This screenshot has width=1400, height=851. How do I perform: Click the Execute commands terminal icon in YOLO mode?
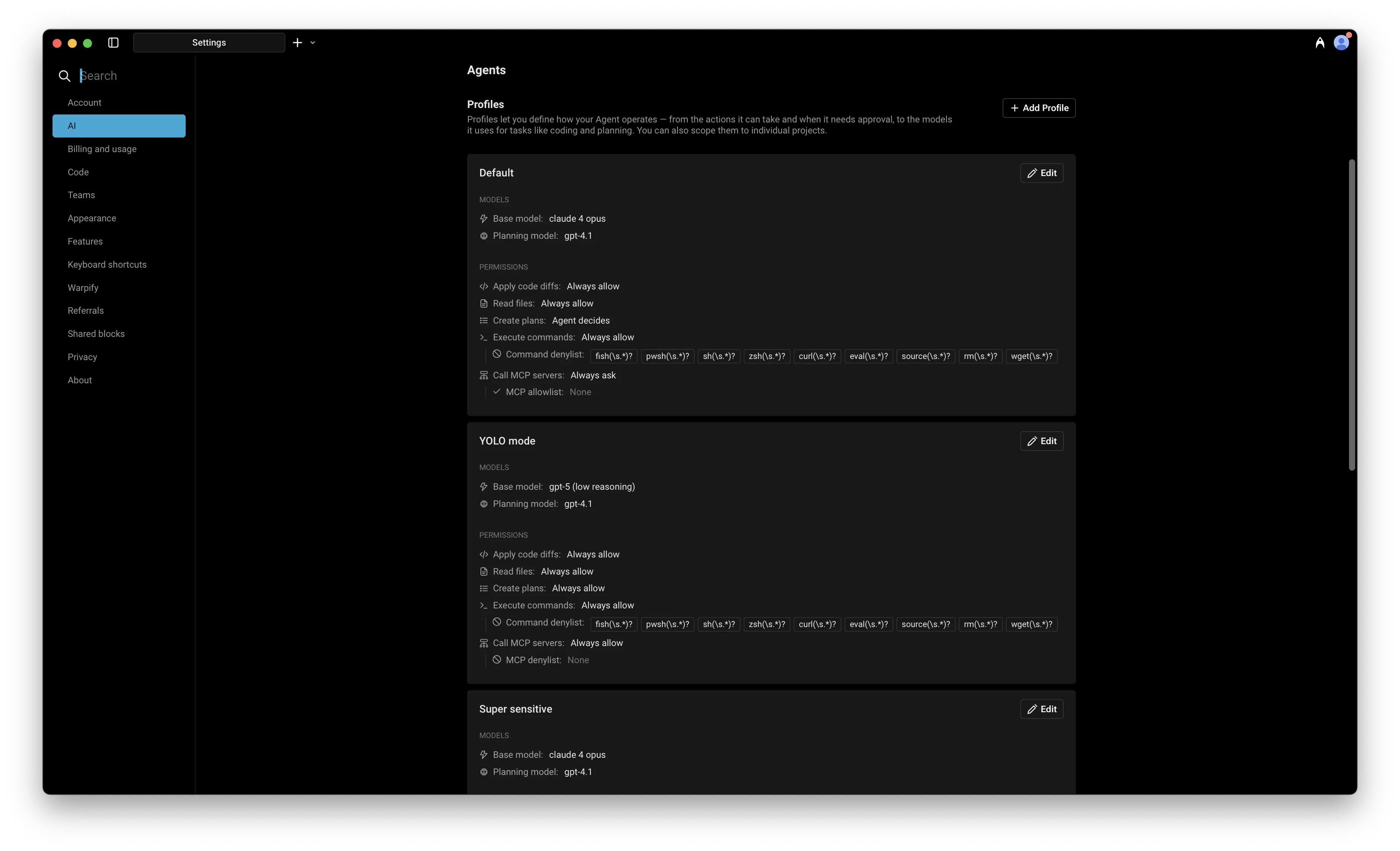pos(484,605)
